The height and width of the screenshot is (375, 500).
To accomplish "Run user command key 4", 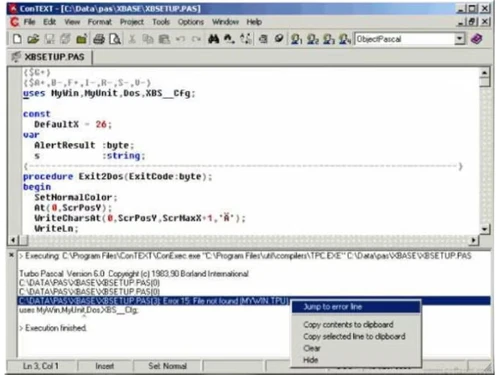I will (x=345, y=39).
